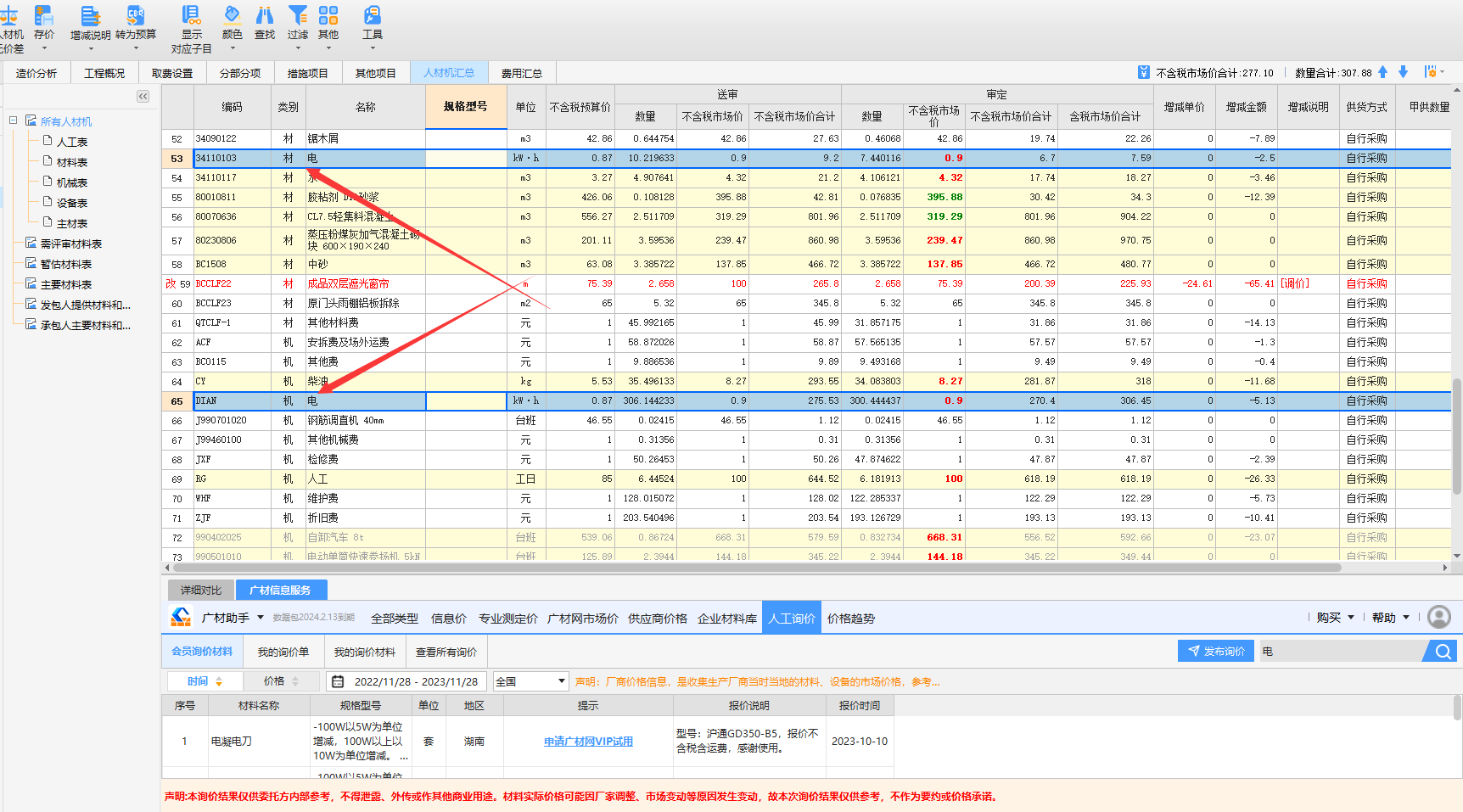This screenshot has width=1463, height=812.
Task: Open the 全国 region dropdown
Action: 531,681
